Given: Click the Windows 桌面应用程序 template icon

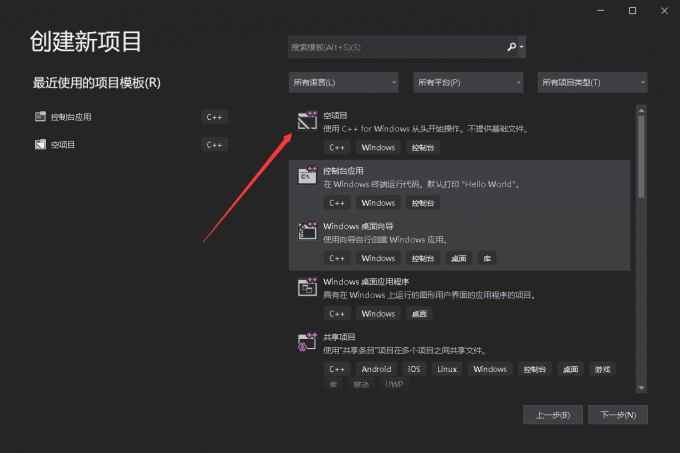Looking at the screenshot, I should pyautogui.click(x=307, y=287).
